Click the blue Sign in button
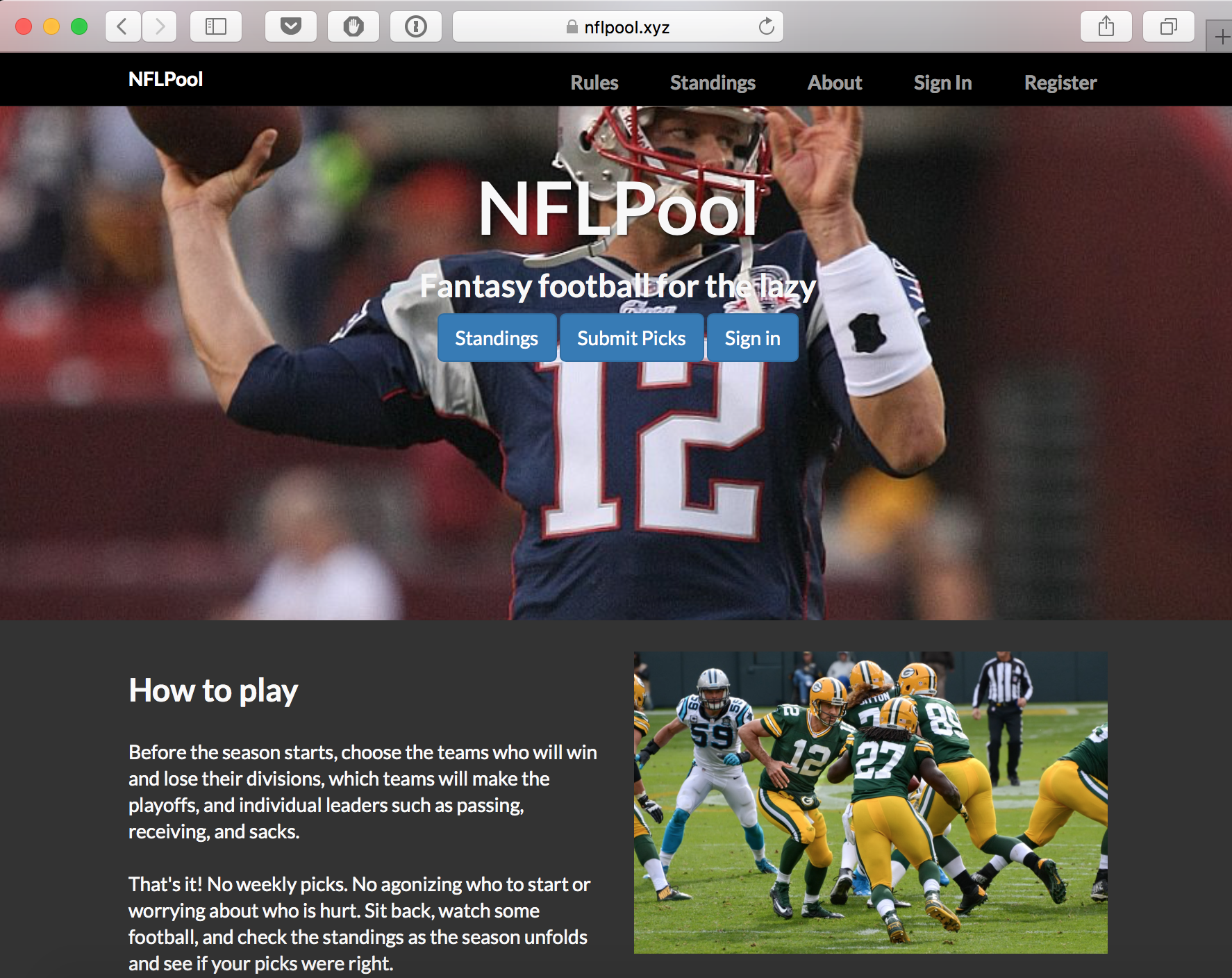 pyautogui.click(x=752, y=338)
